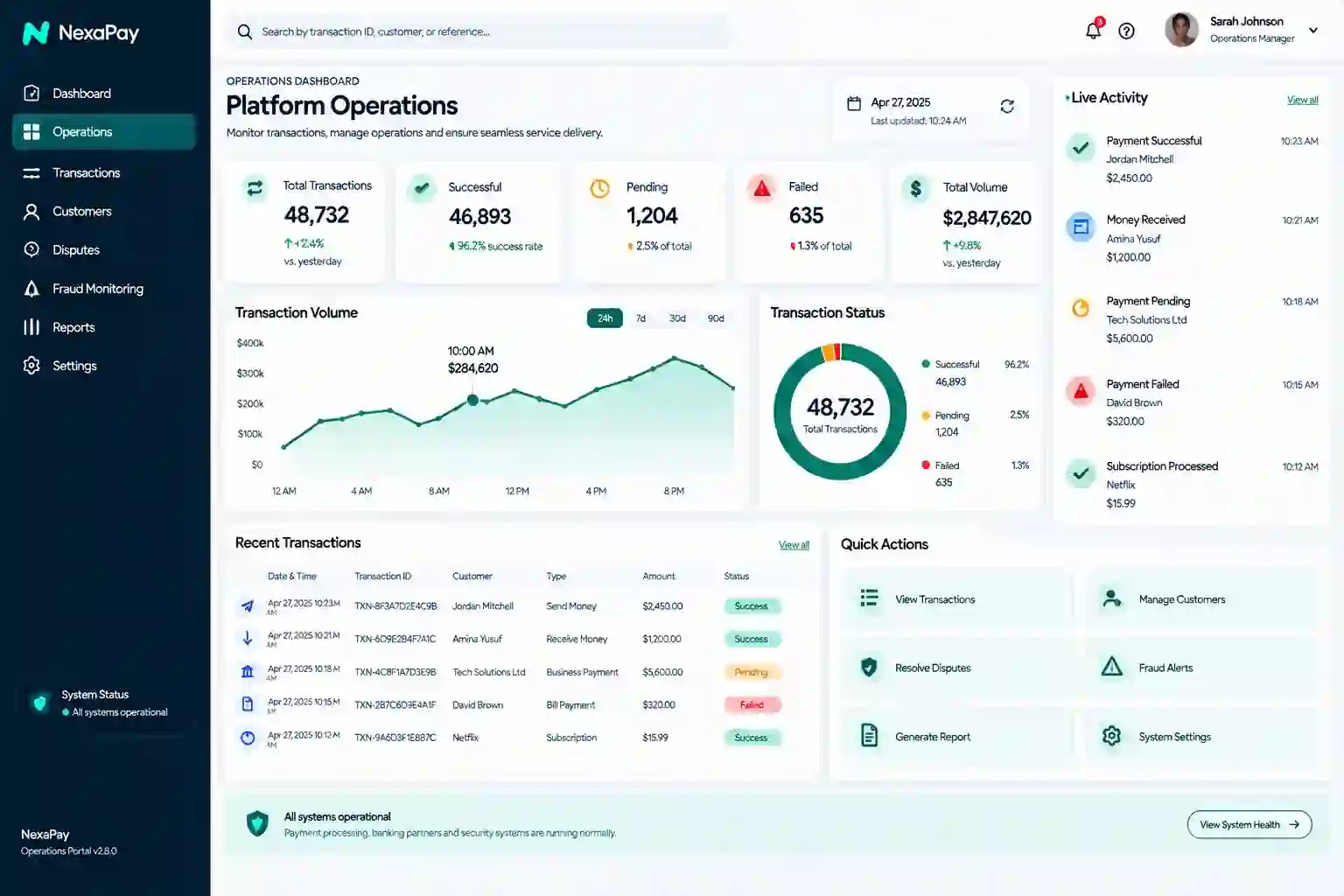
Task: Select the 24h time range tab
Action: coord(605,318)
